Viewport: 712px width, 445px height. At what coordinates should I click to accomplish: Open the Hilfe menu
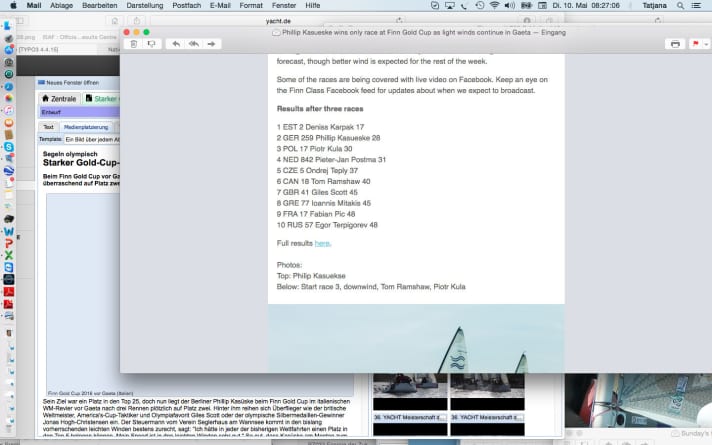tap(312, 5)
